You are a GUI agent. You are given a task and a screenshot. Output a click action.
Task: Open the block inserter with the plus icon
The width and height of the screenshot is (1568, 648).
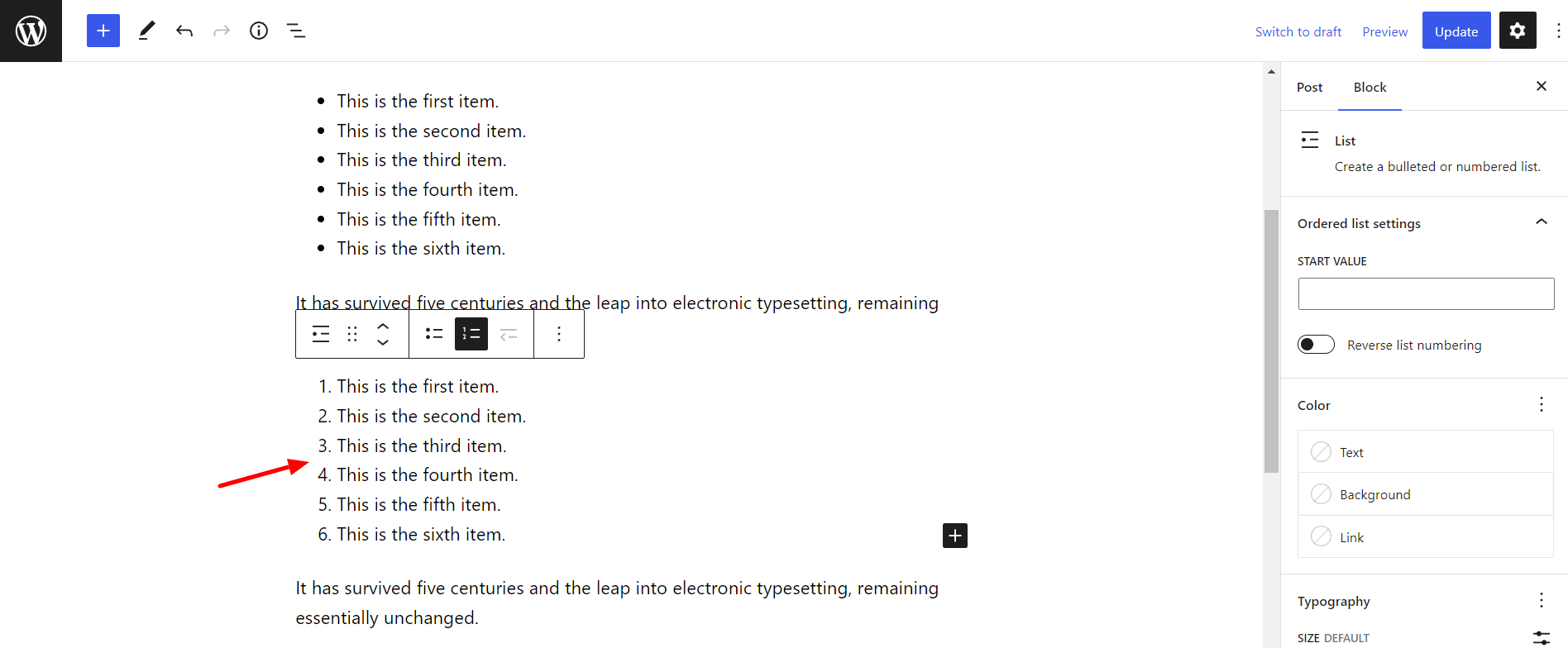103,31
